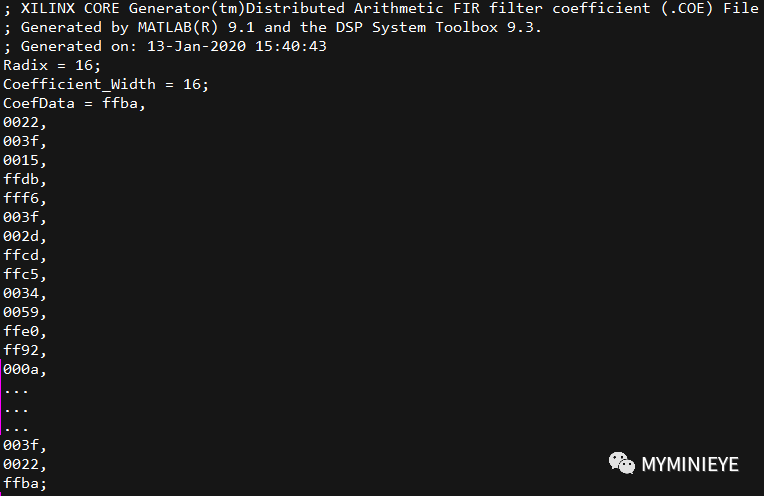Screen dimensions: 764x496
Task: Click the coefficient value 002d
Action: coord(24,236)
